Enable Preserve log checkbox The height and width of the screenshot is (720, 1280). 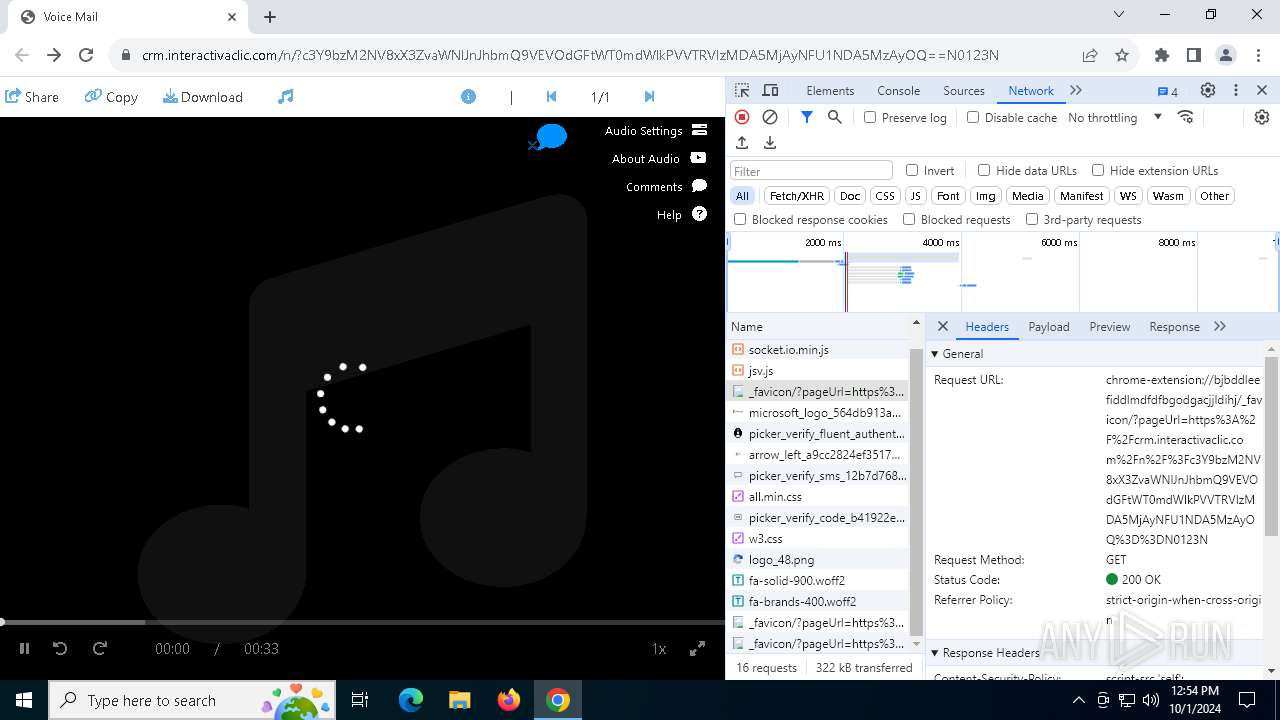click(x=870, y=118)
